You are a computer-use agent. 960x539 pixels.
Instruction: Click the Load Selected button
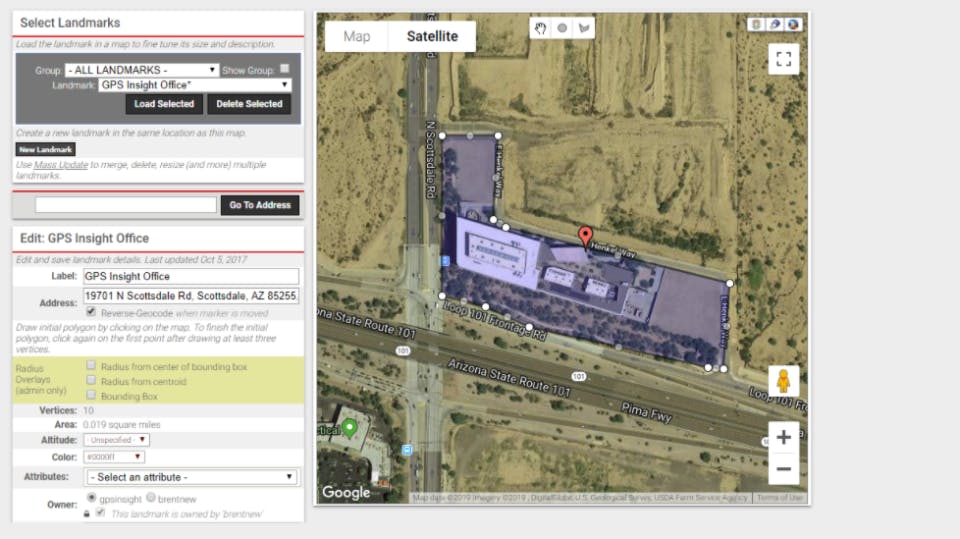coord(164,104)
